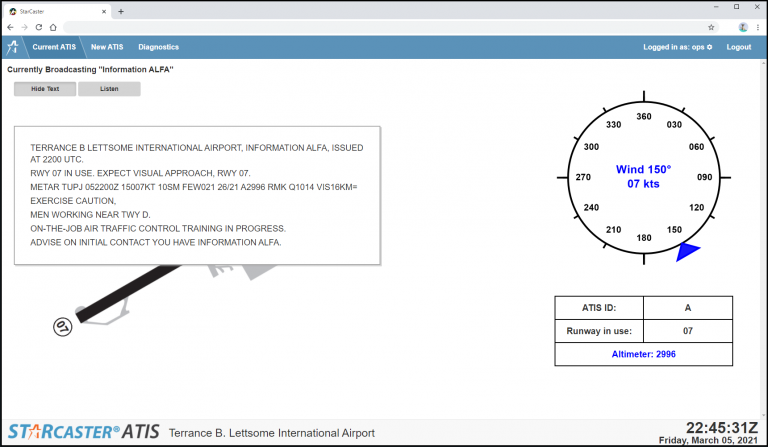
Task: Hide the ATIS text with Hide Text
Action: click(x=45, y=89)
